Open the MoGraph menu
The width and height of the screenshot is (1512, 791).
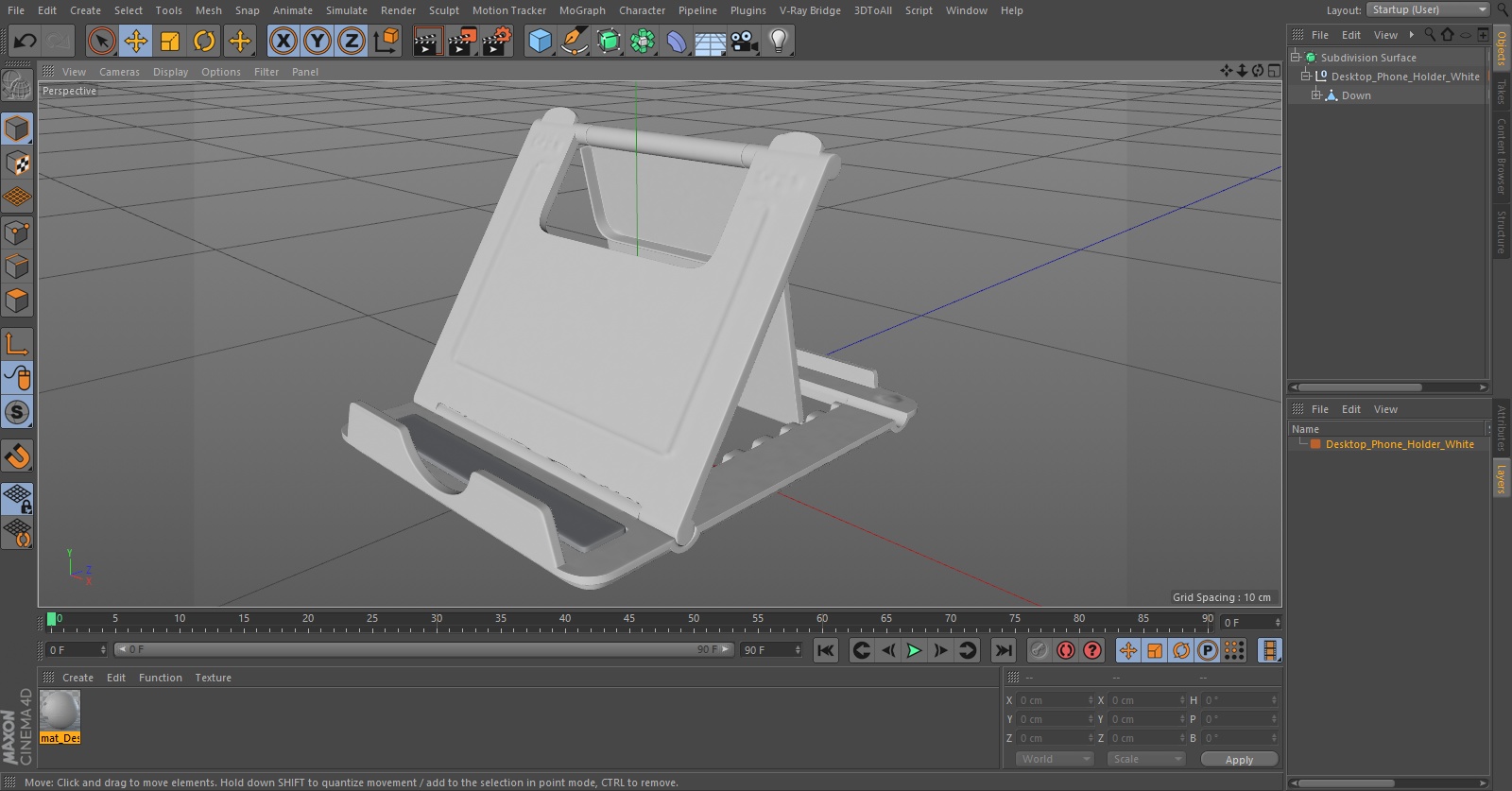pyautogui.click(x=582, y=10)
